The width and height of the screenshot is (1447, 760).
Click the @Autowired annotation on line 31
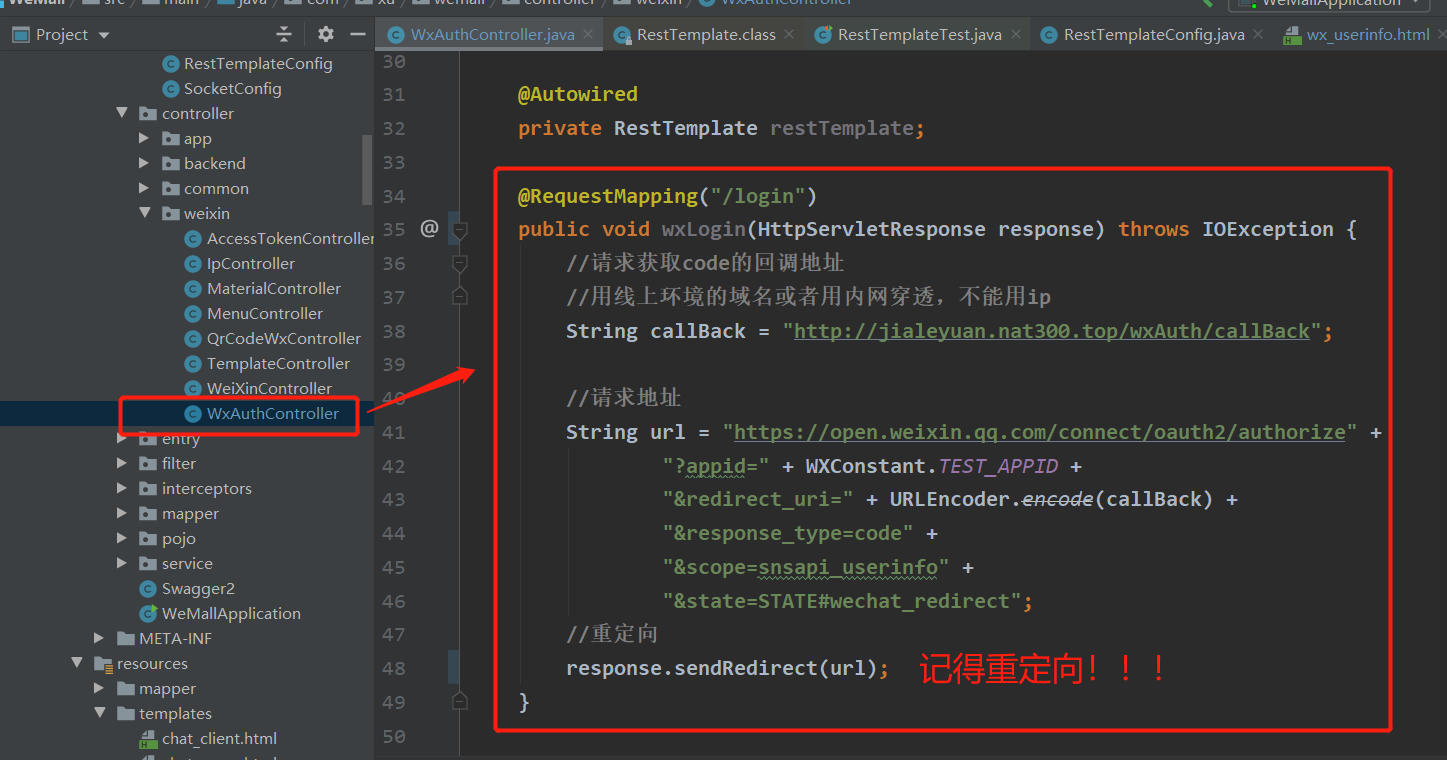point(578,94)
